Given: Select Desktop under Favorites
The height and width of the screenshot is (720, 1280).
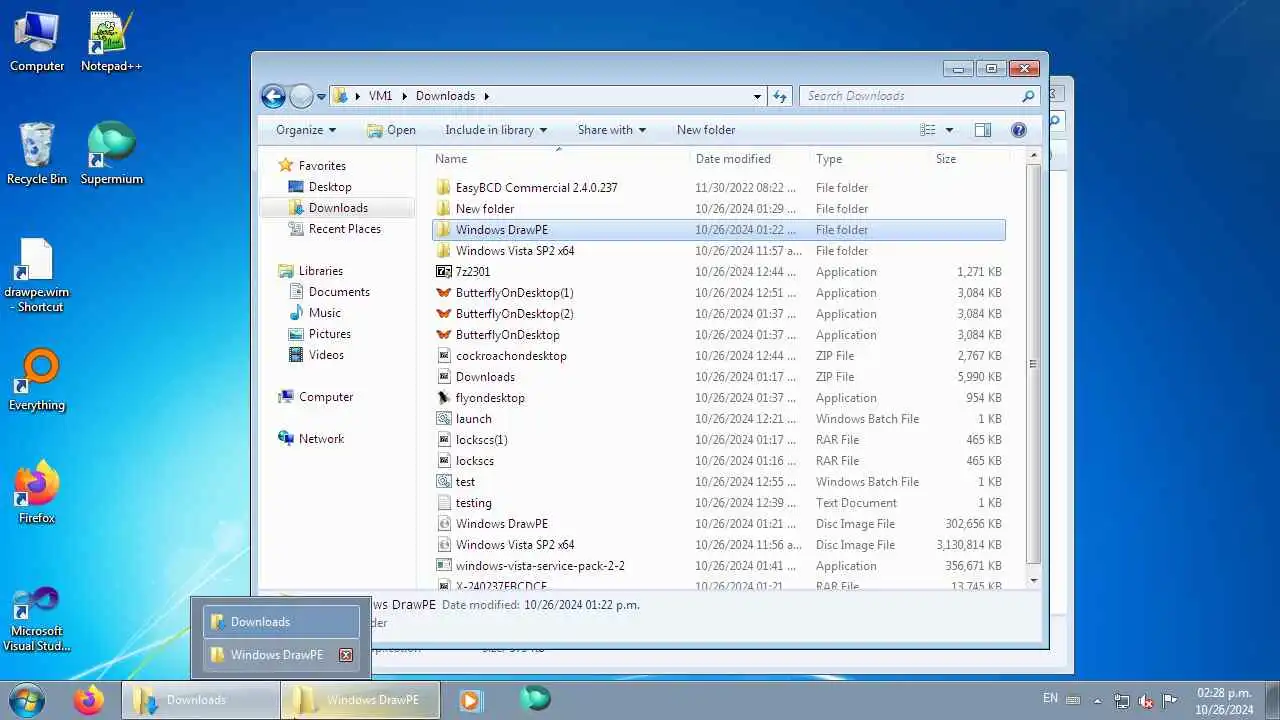Looking at the screenshot, I should click(x=330, y=187).
